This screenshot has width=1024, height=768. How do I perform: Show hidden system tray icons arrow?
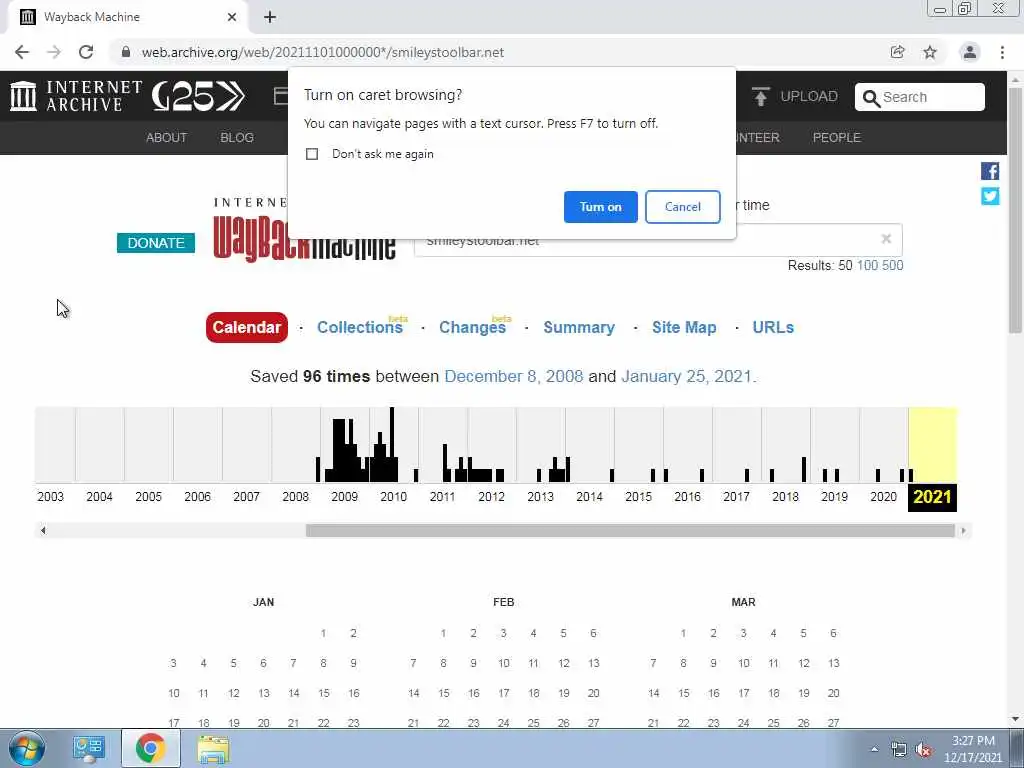pos(874,749)
